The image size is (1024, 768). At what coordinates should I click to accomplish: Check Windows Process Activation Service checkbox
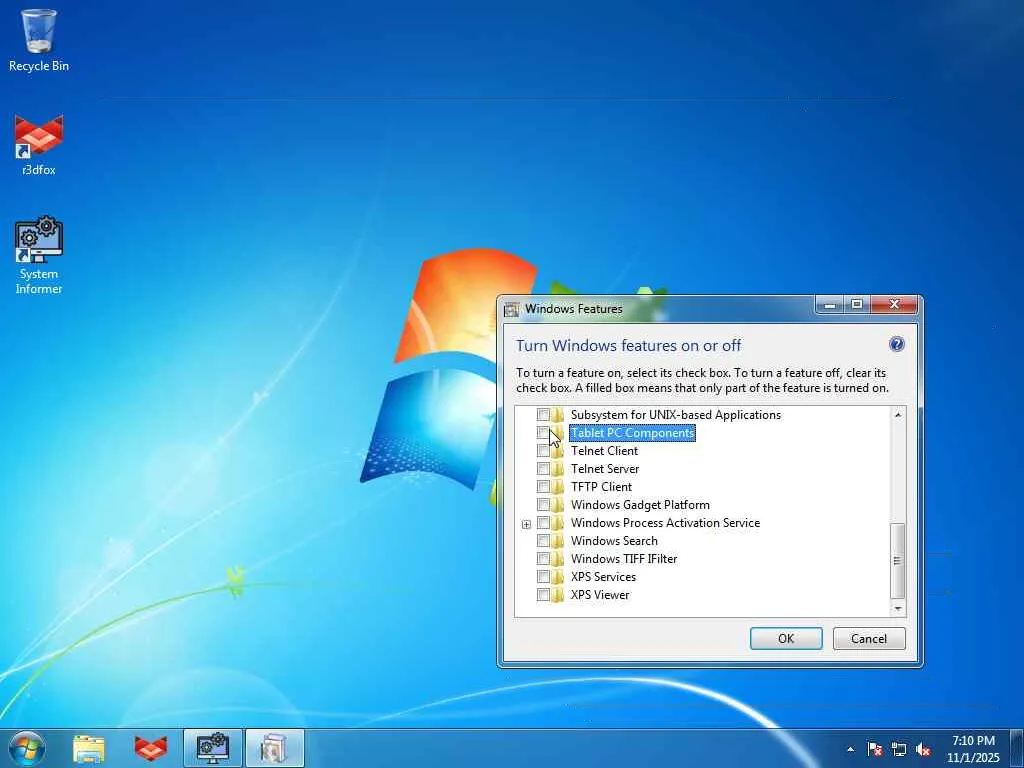(x=543, y=522)
